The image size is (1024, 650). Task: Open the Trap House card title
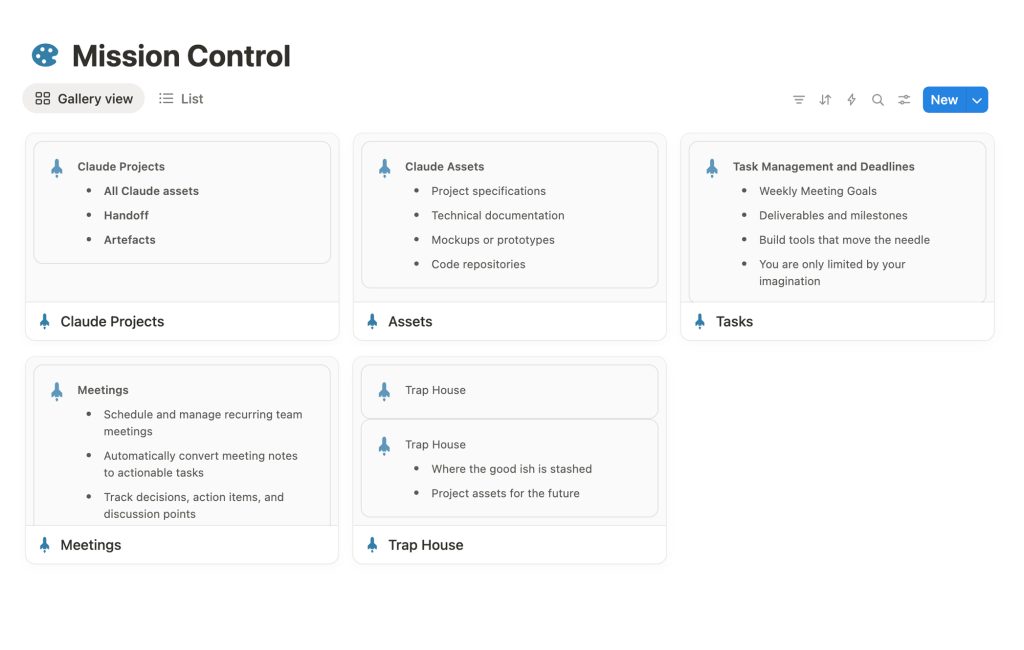pyautogui.click(x=425, y=545)
